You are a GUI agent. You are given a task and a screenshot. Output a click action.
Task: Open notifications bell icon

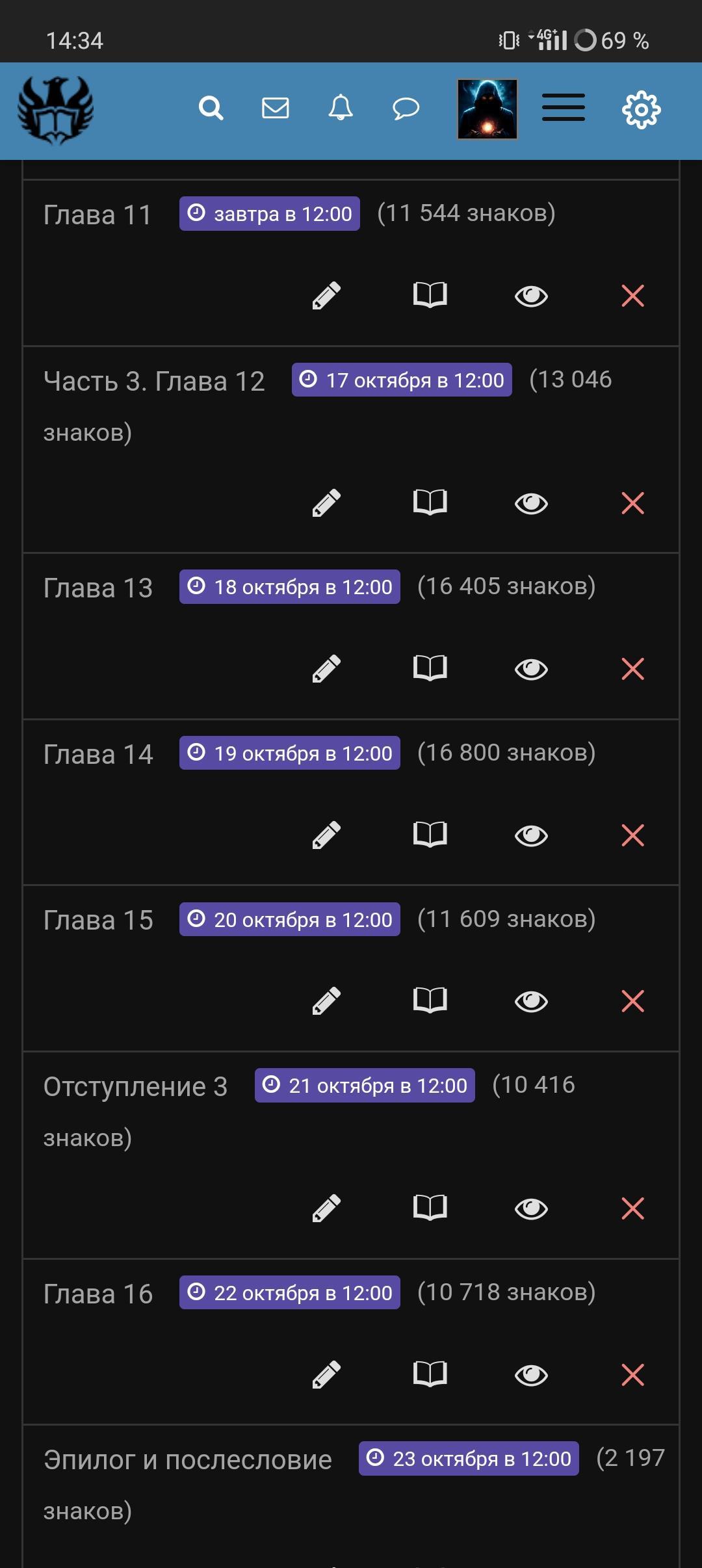click(x=341, y=108)
